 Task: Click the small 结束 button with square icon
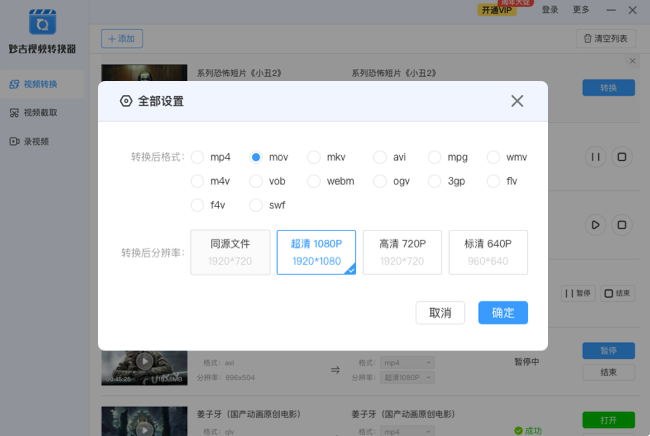(x=617, y=293)
